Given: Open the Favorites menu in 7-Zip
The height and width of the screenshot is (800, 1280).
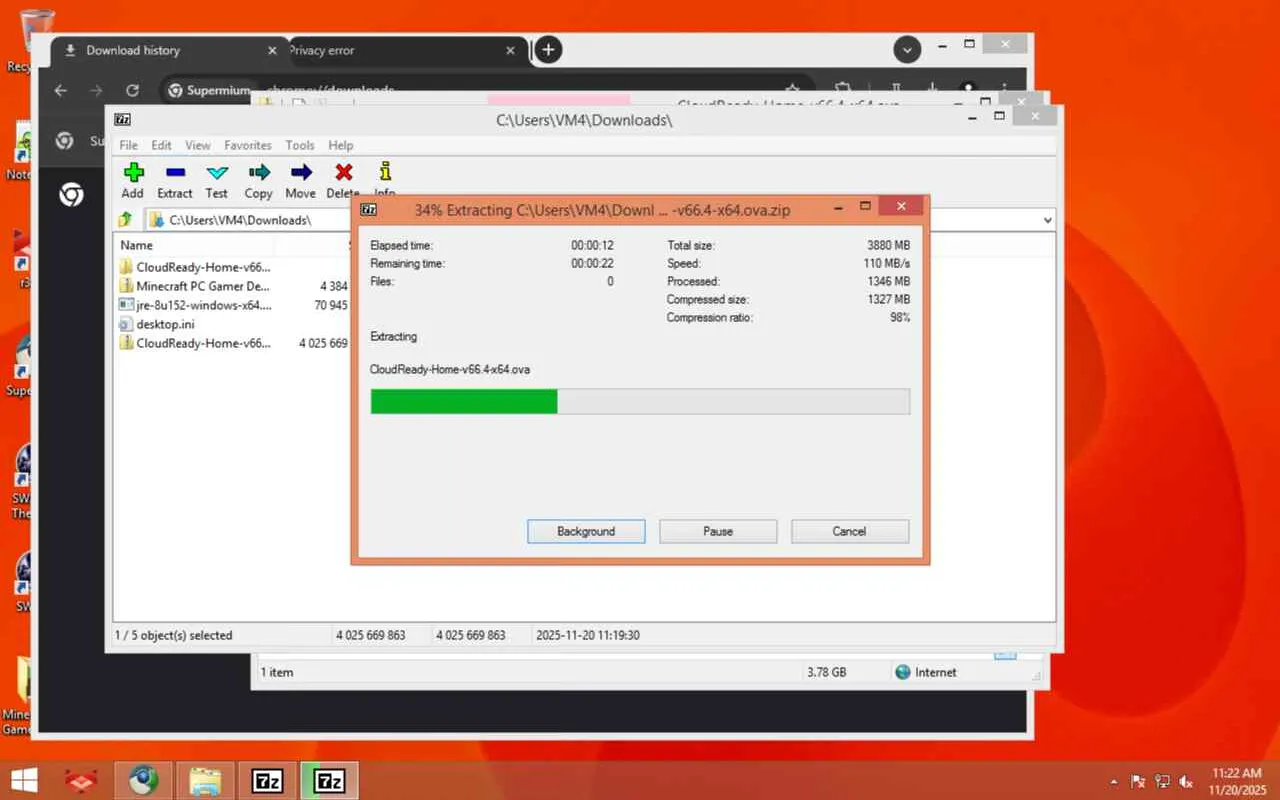Looking at the screenshot, I should tap(248, 145).
